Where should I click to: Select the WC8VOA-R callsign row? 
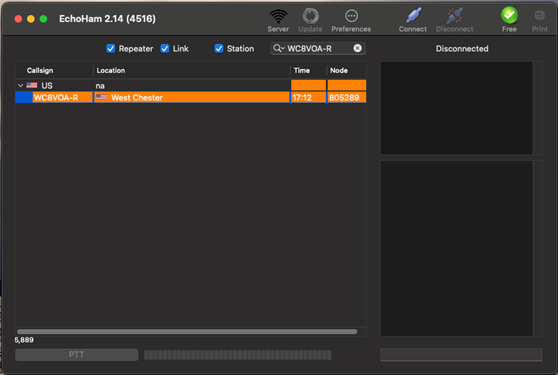point(190,97)
